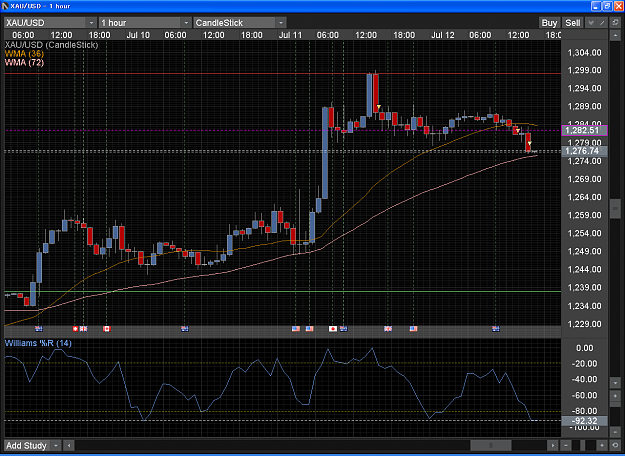Screen dimensions: 625x456
Task: Click the XAU/USD (CandleStick) legend label
Action: coord(51,45)
